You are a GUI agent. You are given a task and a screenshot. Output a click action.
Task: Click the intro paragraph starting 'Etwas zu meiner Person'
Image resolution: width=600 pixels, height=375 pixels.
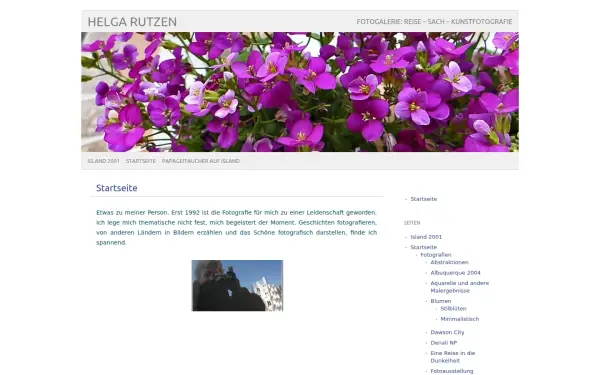(236, 227)
